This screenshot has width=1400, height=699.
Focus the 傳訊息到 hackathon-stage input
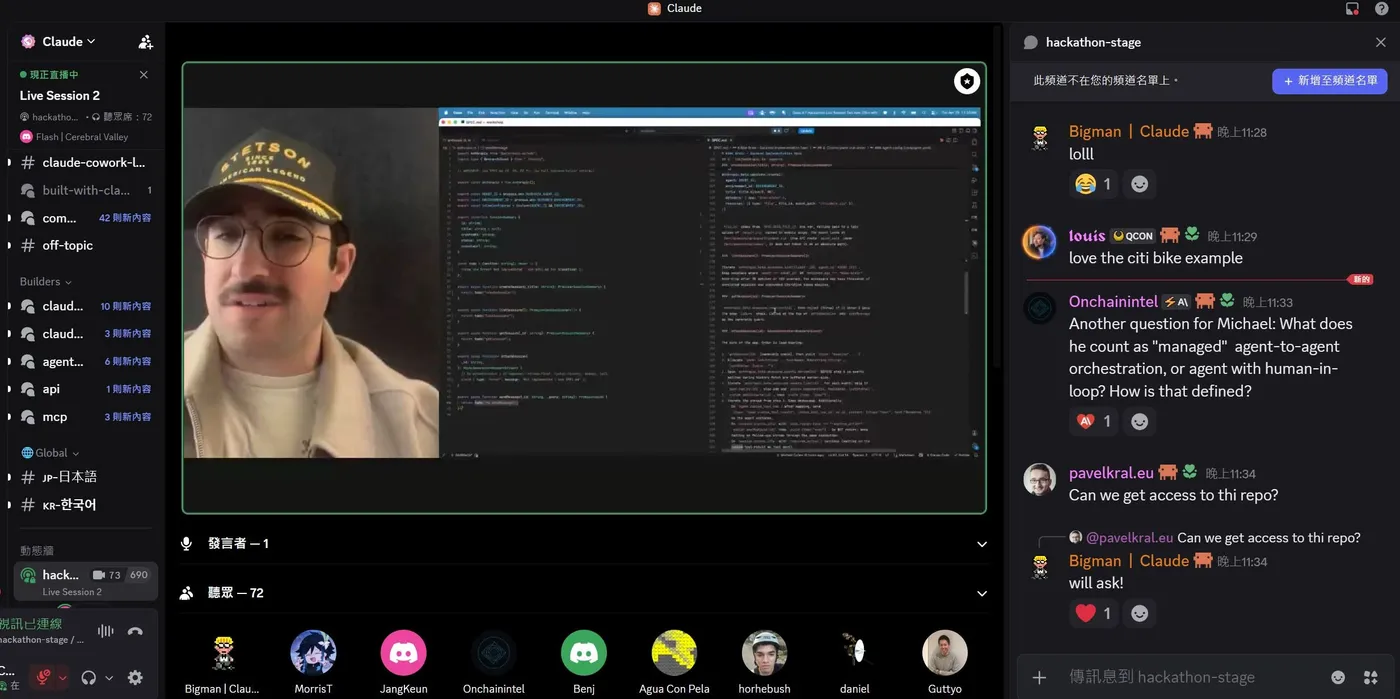point(1190,677)
